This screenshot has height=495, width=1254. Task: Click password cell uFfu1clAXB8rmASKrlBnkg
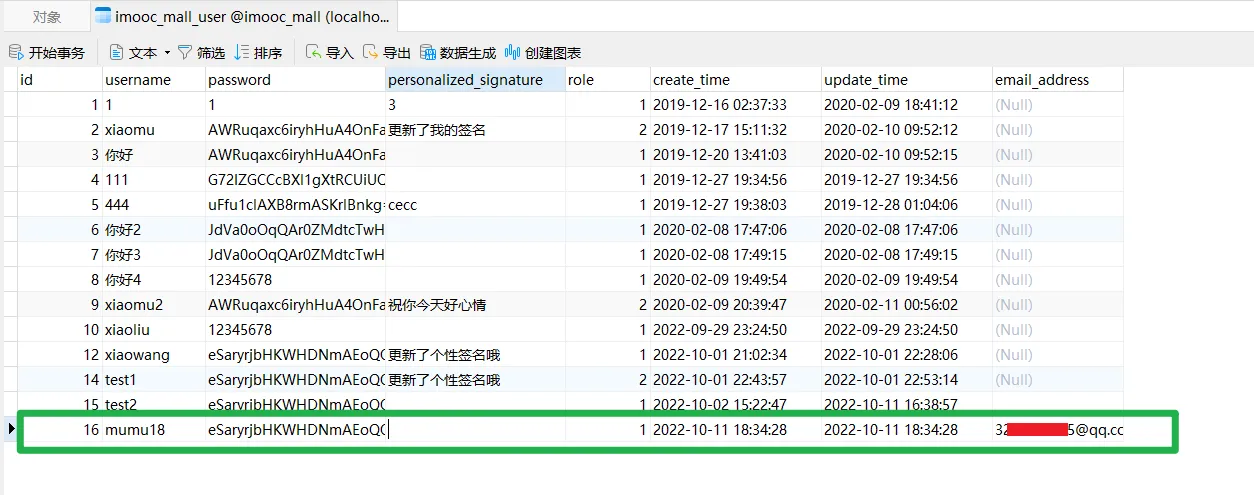(295, 205)
